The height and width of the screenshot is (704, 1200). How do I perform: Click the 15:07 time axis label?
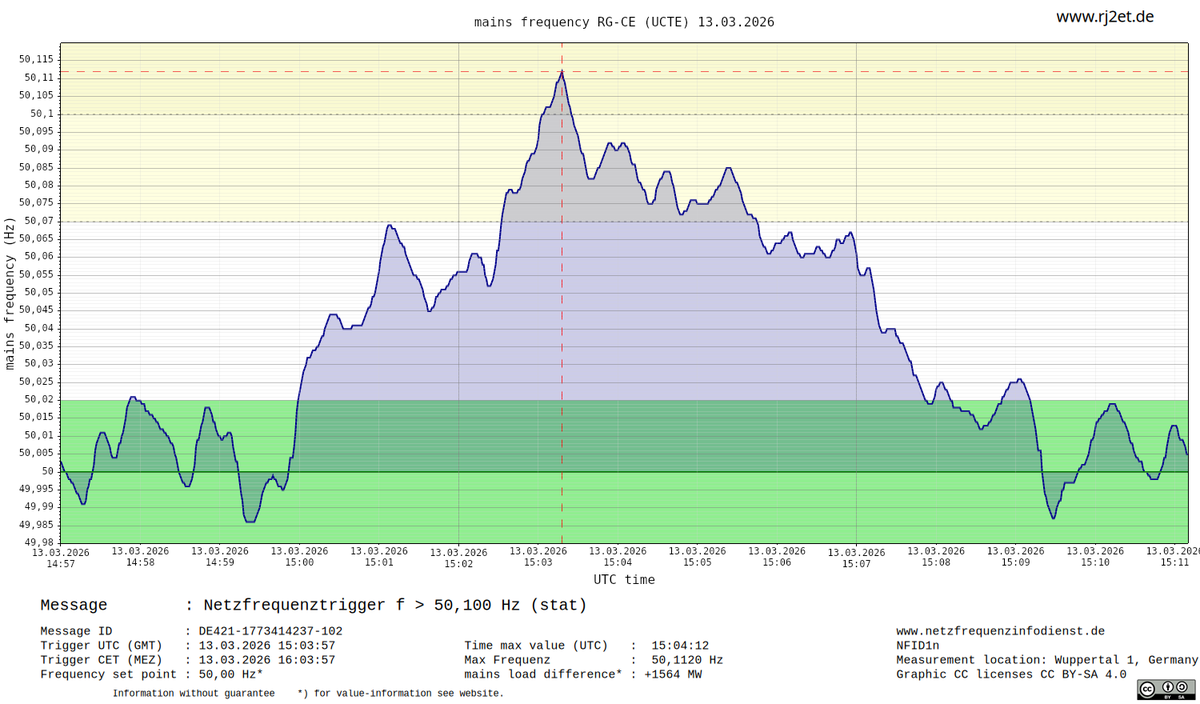point(857,557)
